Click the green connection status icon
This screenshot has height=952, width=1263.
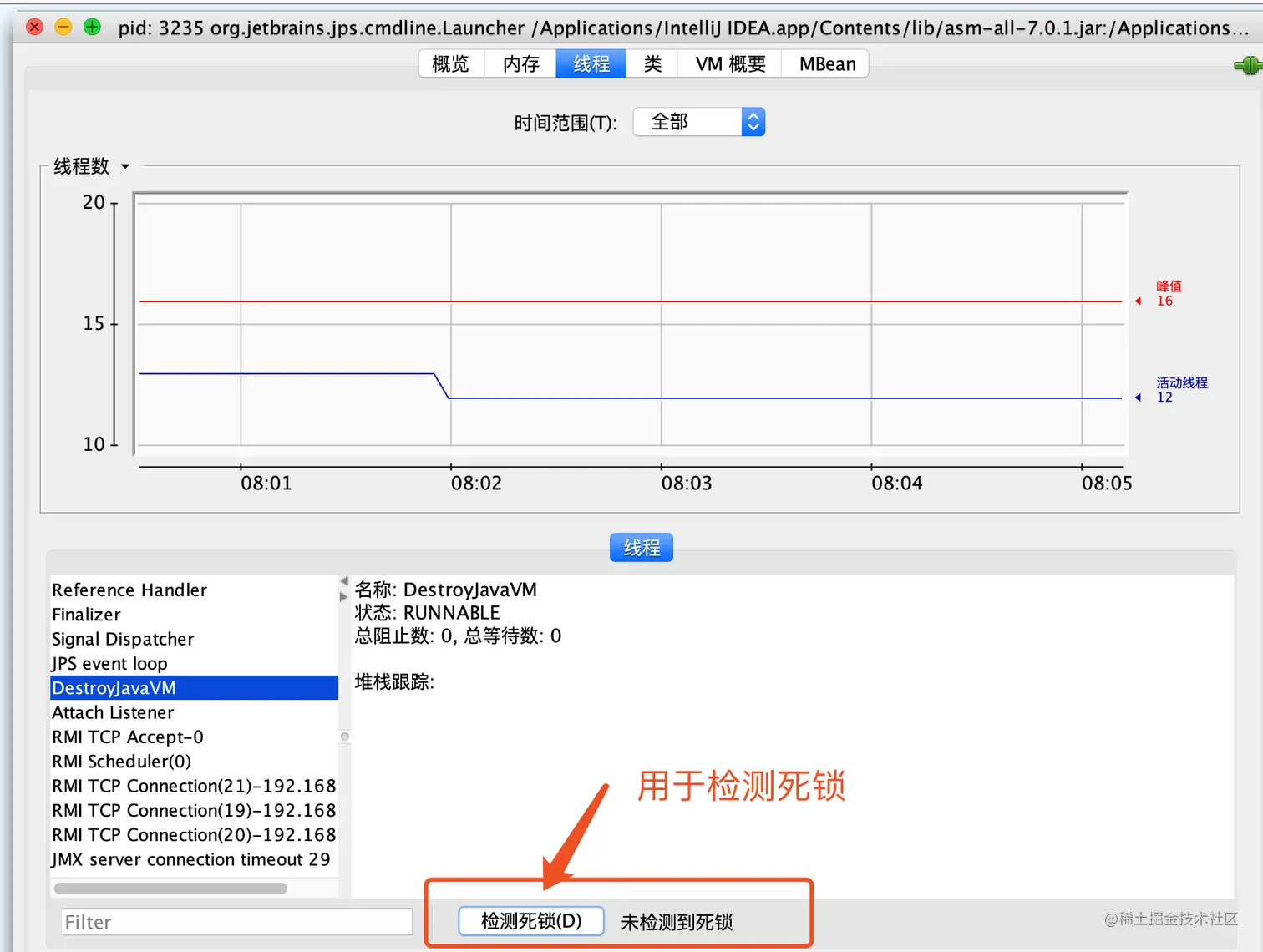[x=1249, y=65]
